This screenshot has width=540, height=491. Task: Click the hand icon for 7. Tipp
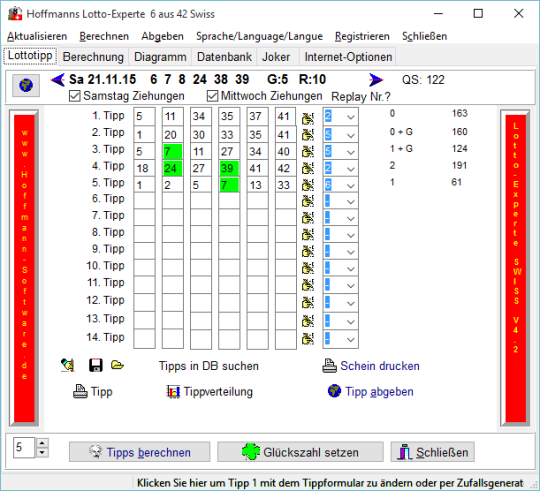[x=308, y=218]
